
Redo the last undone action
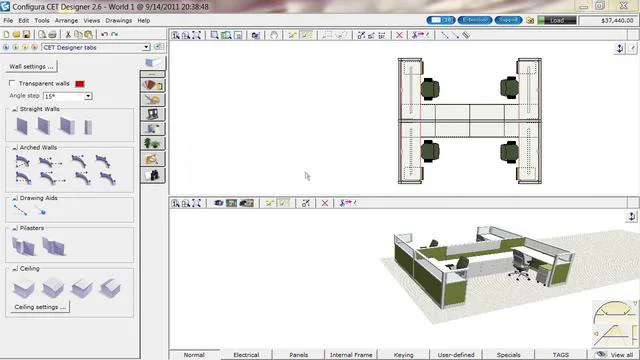(x=115, y=35)
